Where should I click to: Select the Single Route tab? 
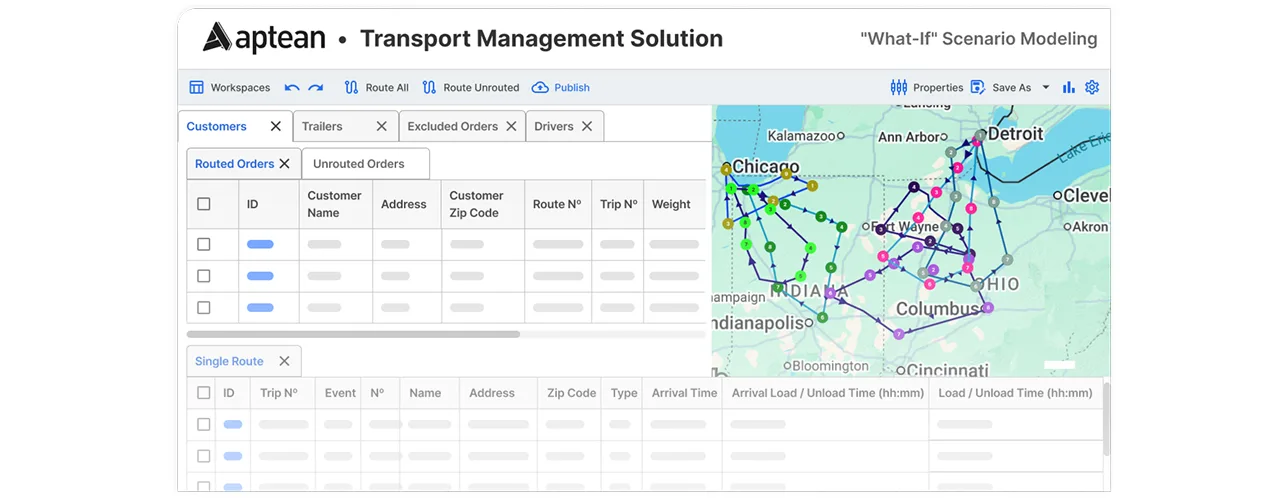point(229,361)
